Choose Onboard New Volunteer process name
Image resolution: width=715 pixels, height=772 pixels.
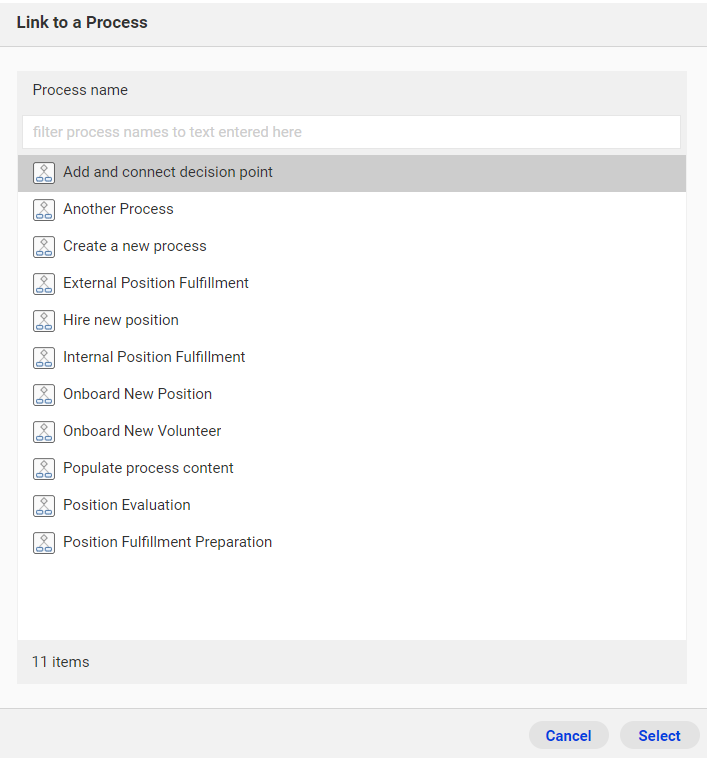click(143, 433)
